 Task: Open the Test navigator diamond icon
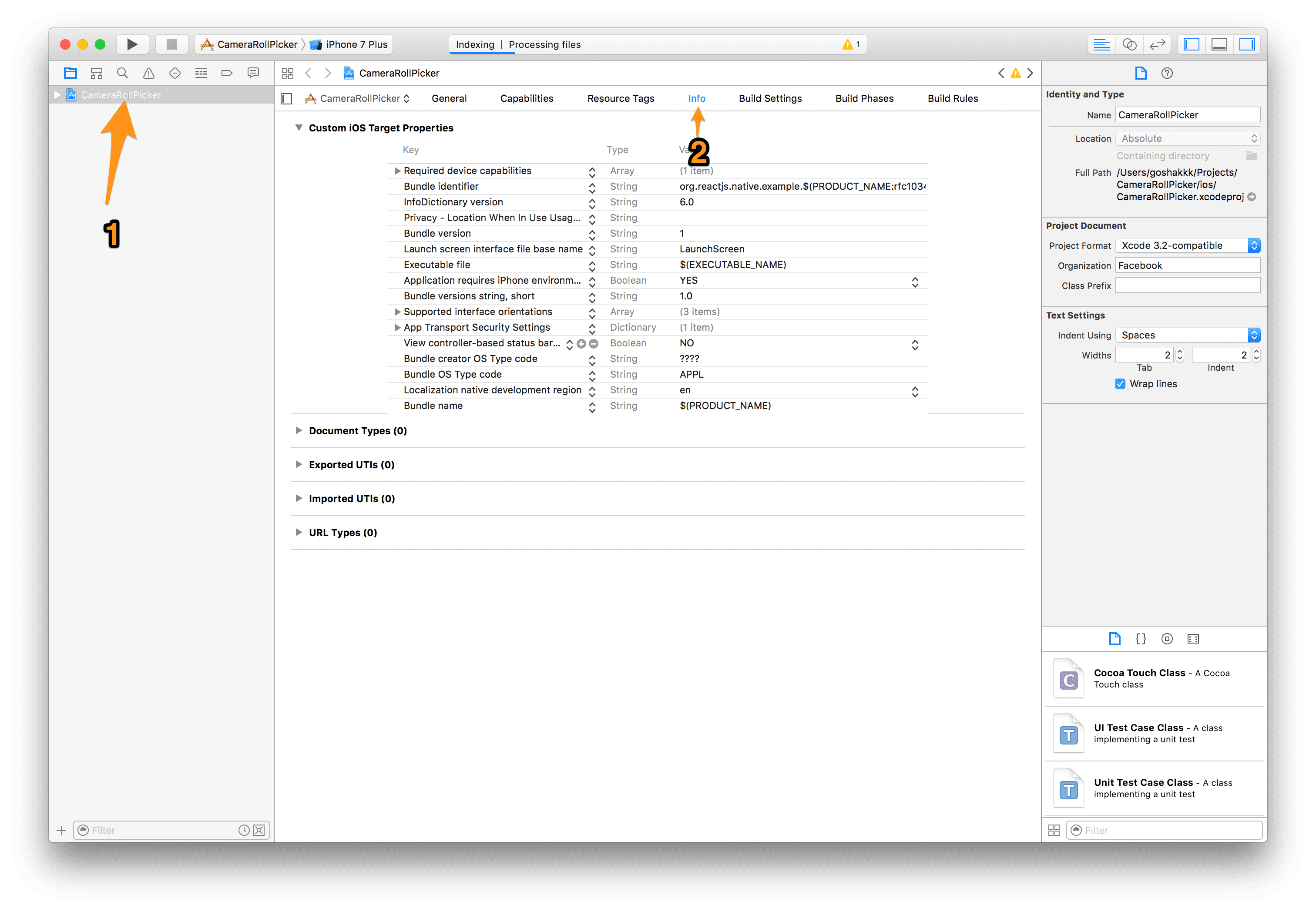click(x=175, y=73)
